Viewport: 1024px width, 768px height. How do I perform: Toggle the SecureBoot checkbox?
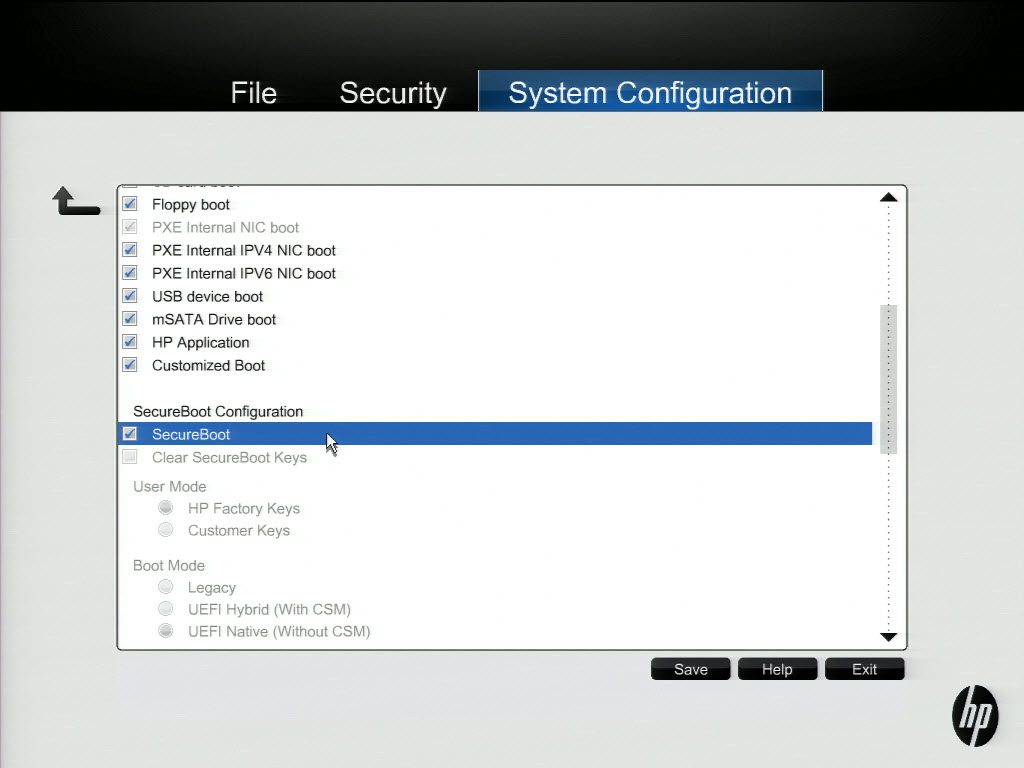pyautogui.click(x=130, y=434)
